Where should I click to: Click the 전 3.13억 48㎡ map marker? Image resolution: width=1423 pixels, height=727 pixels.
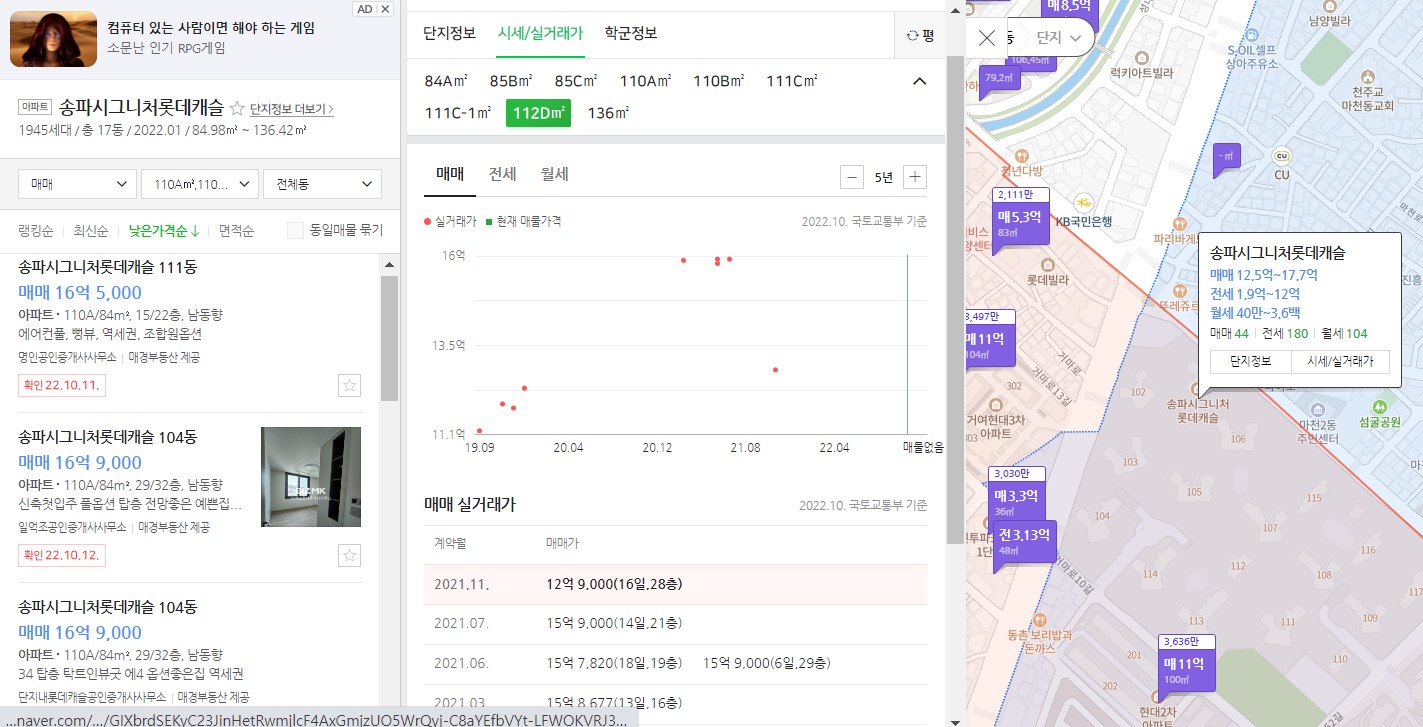pyautogui.click(x=1024, y=541)
